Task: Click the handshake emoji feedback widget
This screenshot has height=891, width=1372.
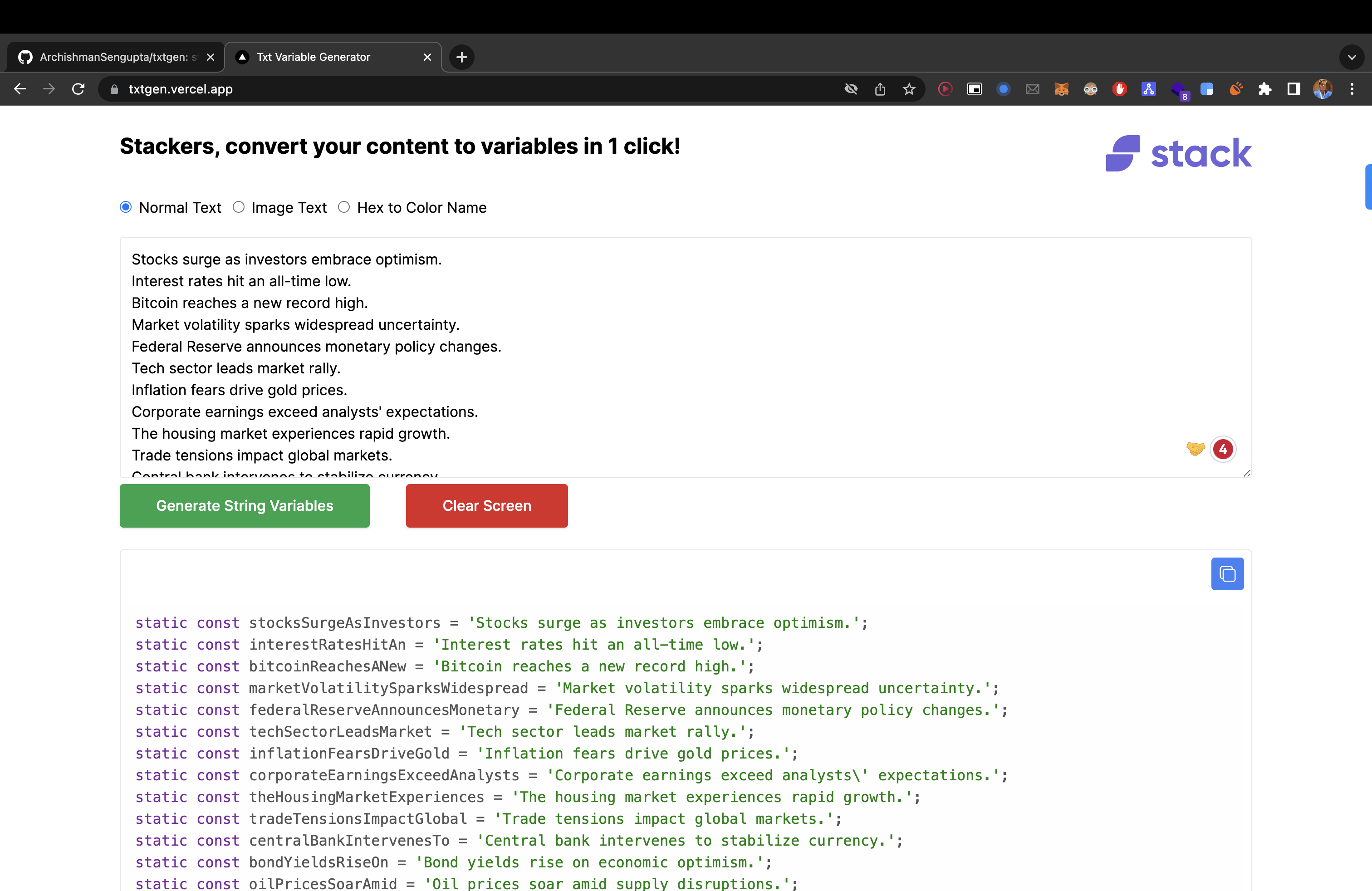Action: tap(1196, 450)
